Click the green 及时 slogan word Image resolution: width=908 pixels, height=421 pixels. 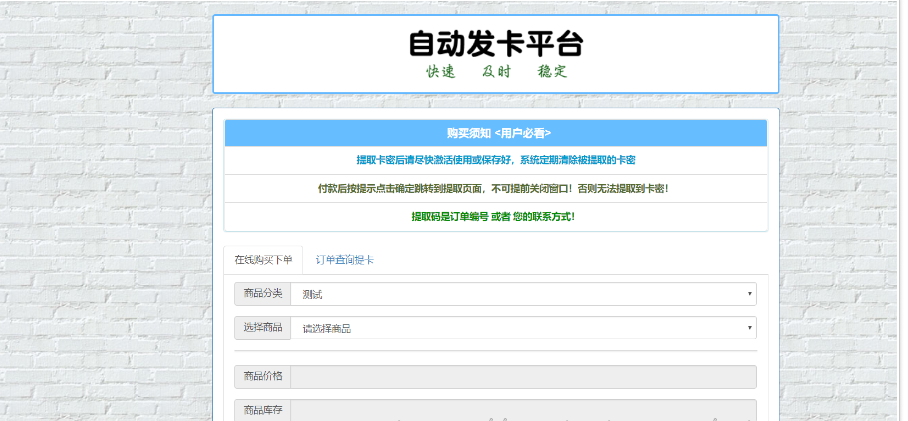click(496, 72)
